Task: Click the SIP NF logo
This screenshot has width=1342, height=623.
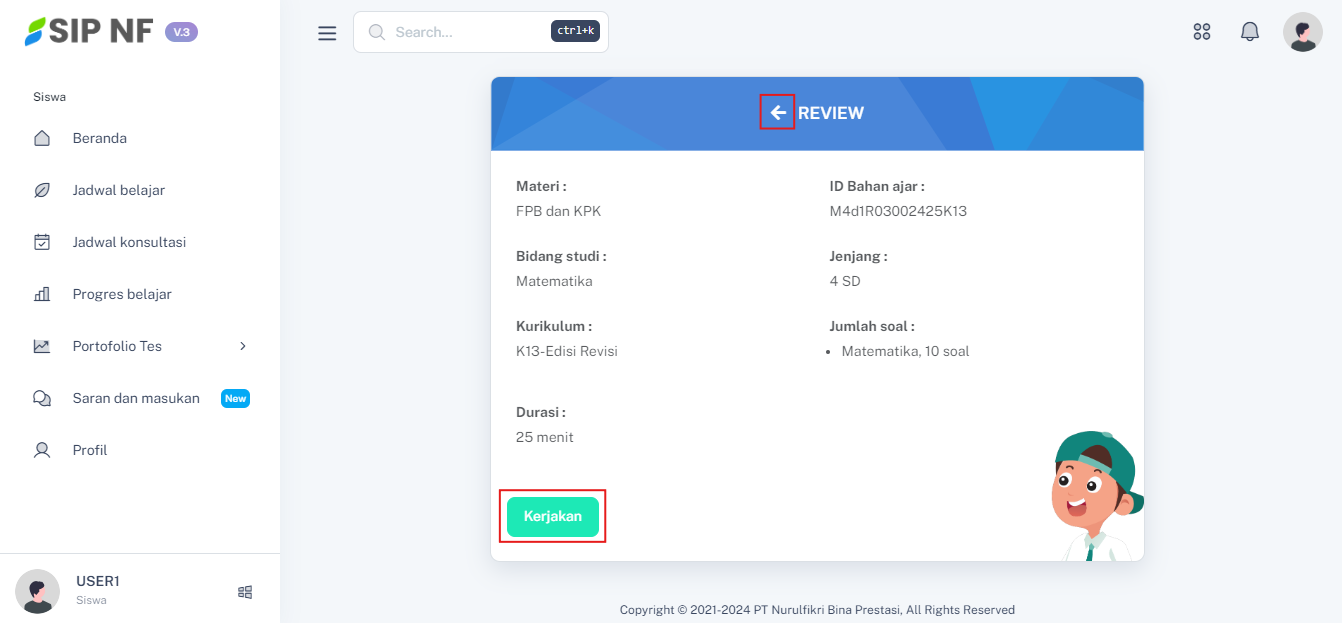Action: 89,32
